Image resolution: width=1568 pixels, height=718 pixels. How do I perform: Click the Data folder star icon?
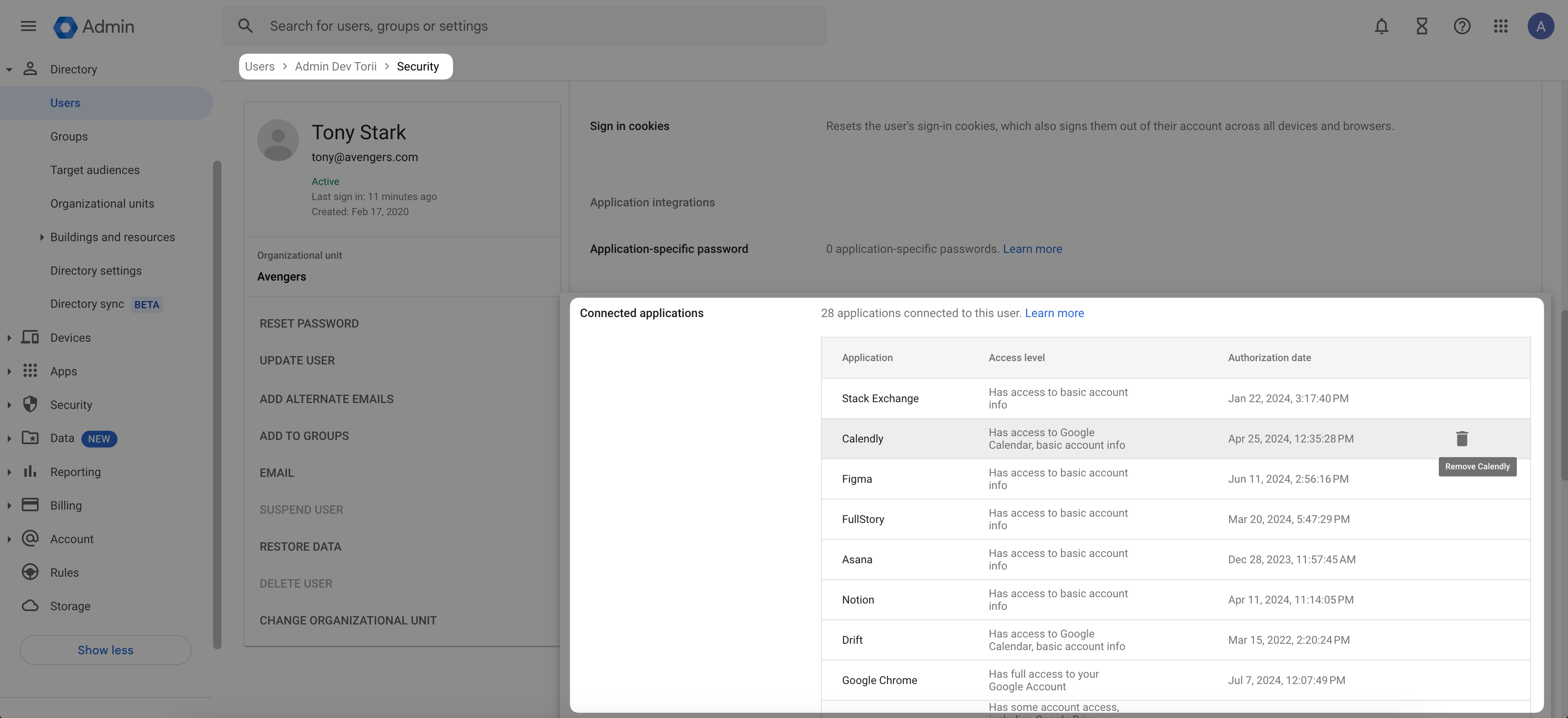[30, 437]
